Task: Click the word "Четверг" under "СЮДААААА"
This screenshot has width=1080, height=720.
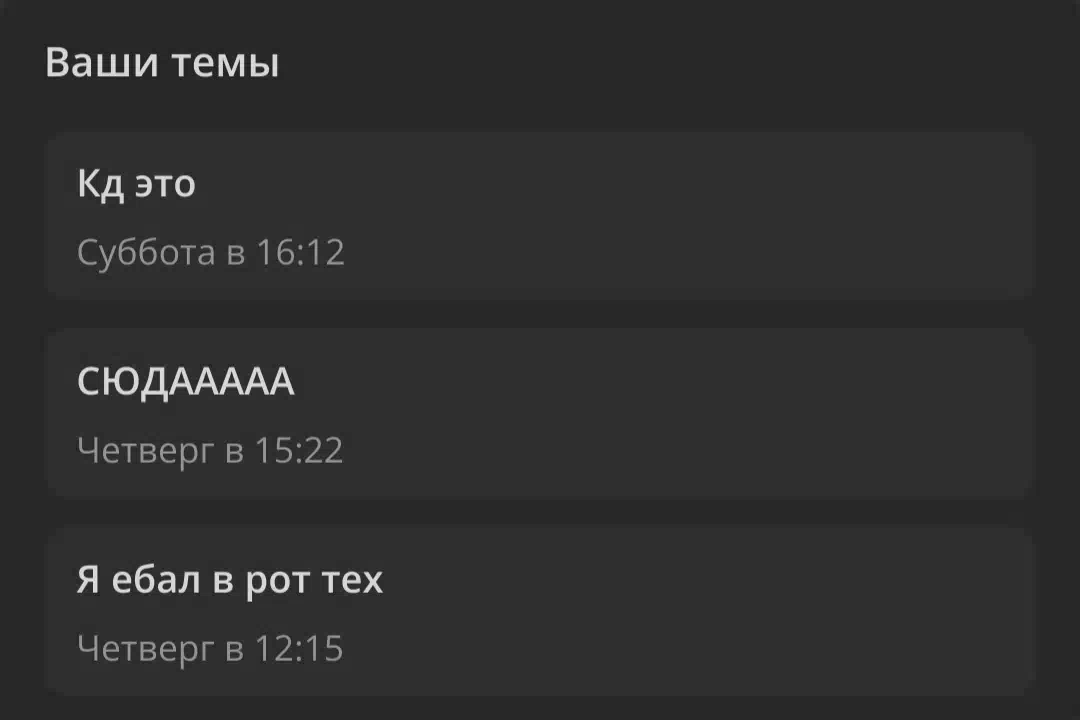Action: pyautogui.click(x=146, y=450)
